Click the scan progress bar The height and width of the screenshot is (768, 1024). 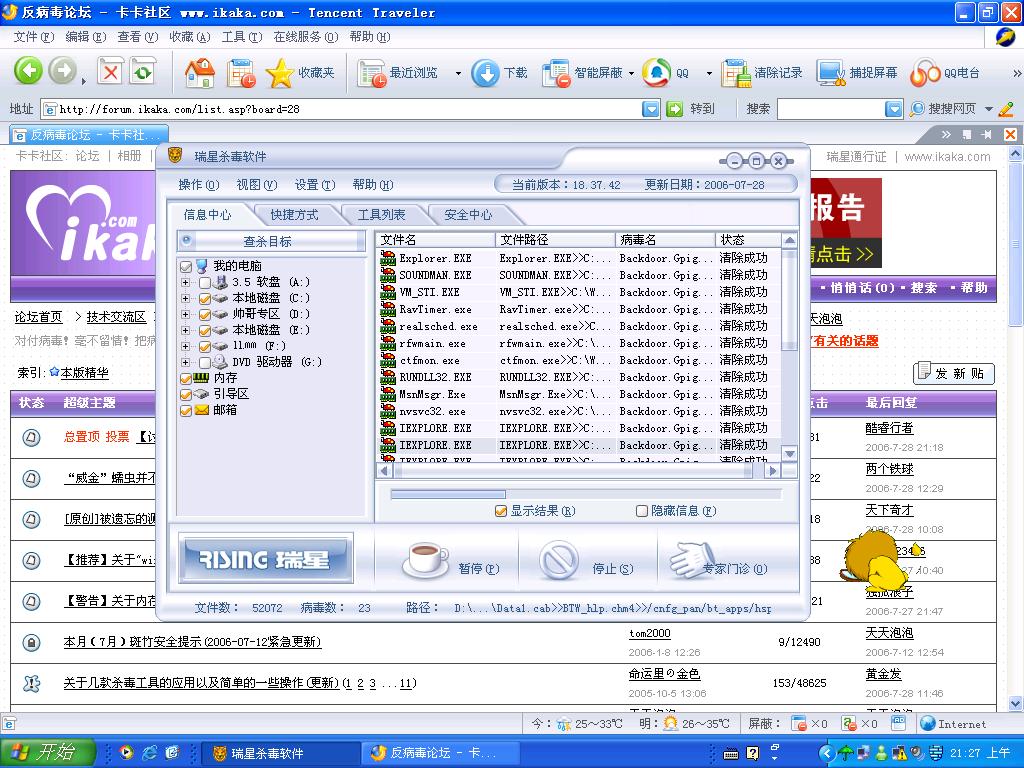click(x=585, y=494)
